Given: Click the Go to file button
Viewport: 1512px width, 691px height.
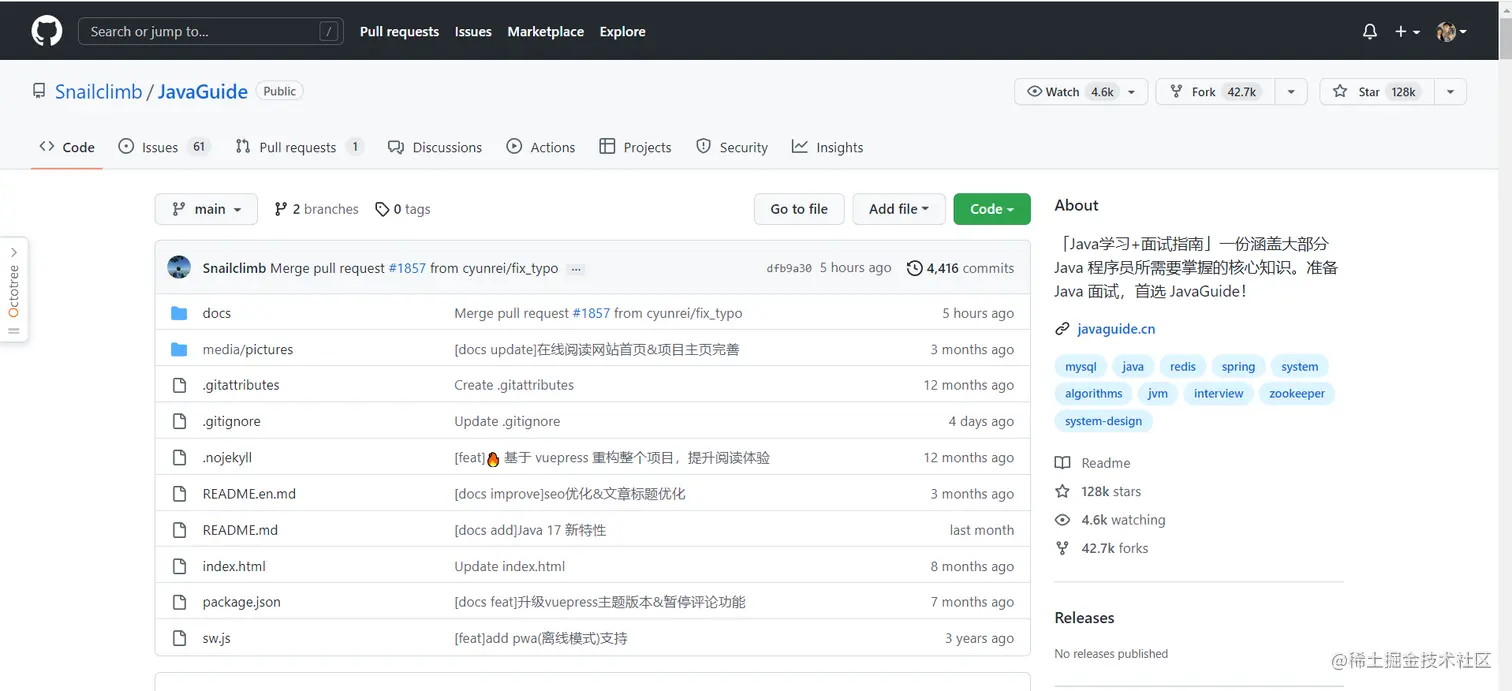Looking at the screenshot, I should [x=799, y=209].
